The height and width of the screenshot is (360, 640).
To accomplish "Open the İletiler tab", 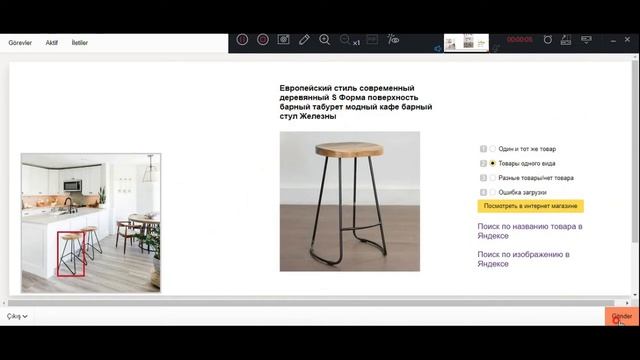I will 80,42.
